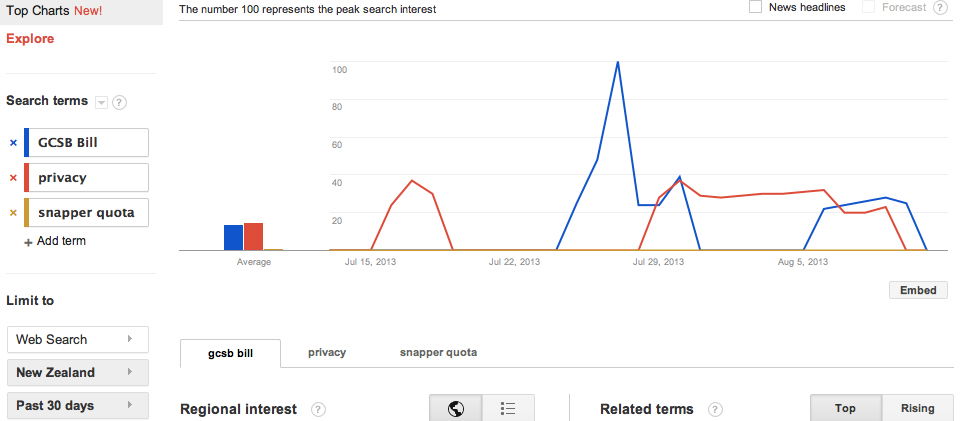The height and width of the screenshot is (421, 960).
Task: Click the blue GCSB Bill average bar
Action: [233, 237]
